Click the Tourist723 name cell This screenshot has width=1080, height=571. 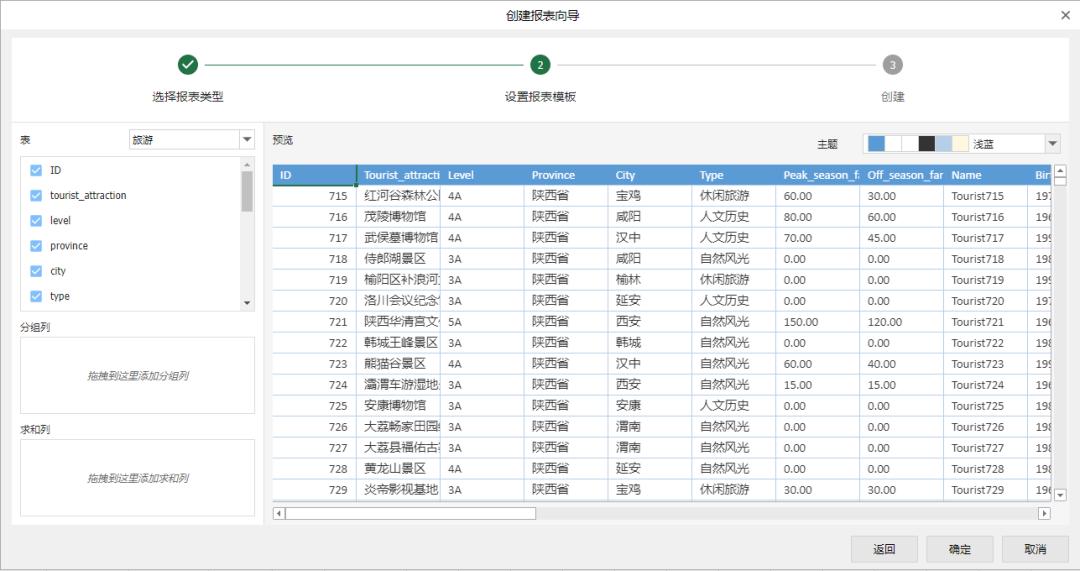(x=986, y=364)
